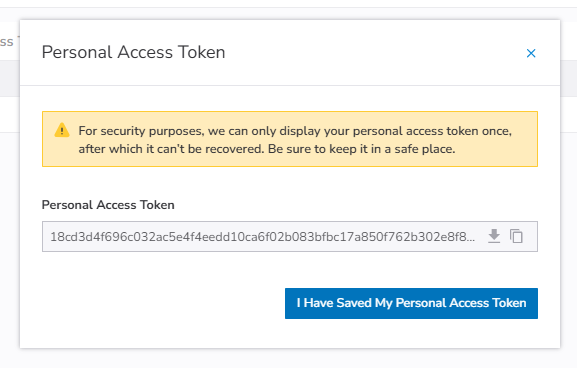The height and width of the screenshot is (368, 577).
Task: Click the truncated ellipsis at token end
Action: 471,237
